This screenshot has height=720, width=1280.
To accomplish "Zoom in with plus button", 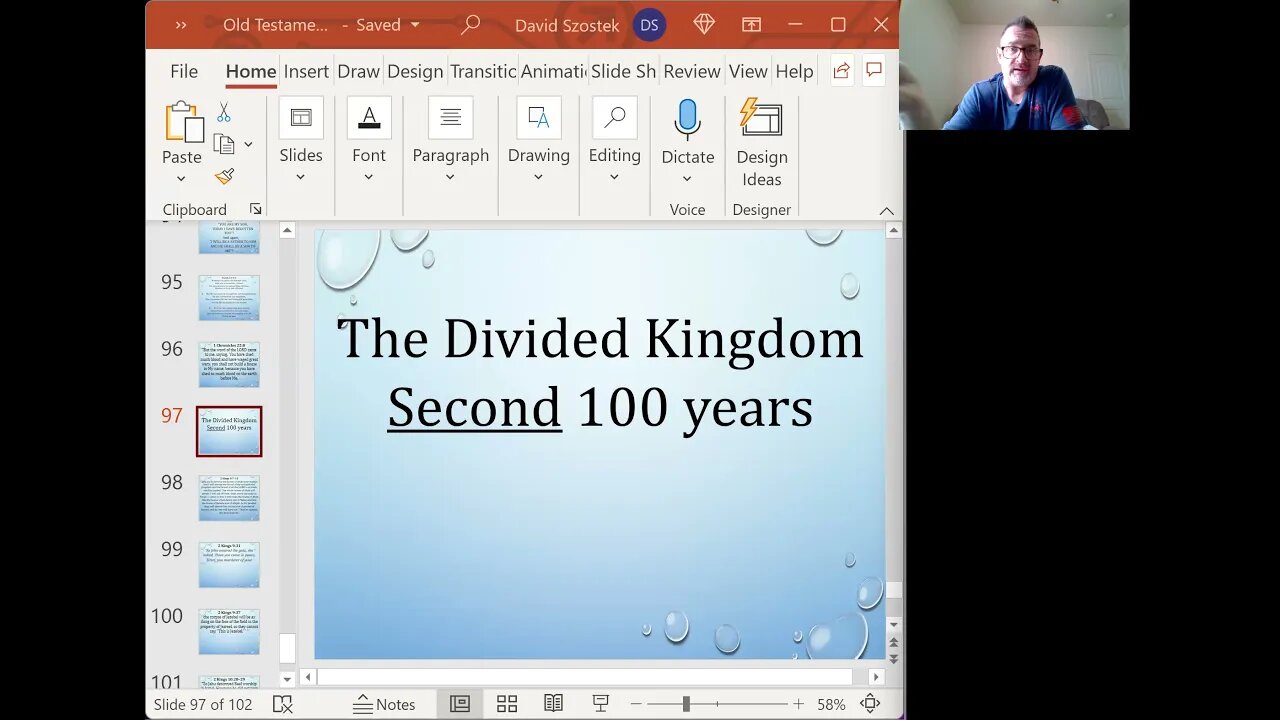I will click(798, 704).
